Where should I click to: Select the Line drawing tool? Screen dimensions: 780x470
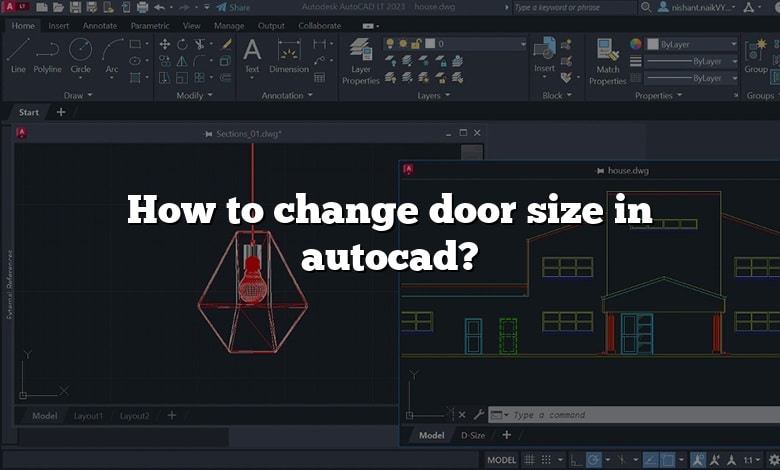18,55
